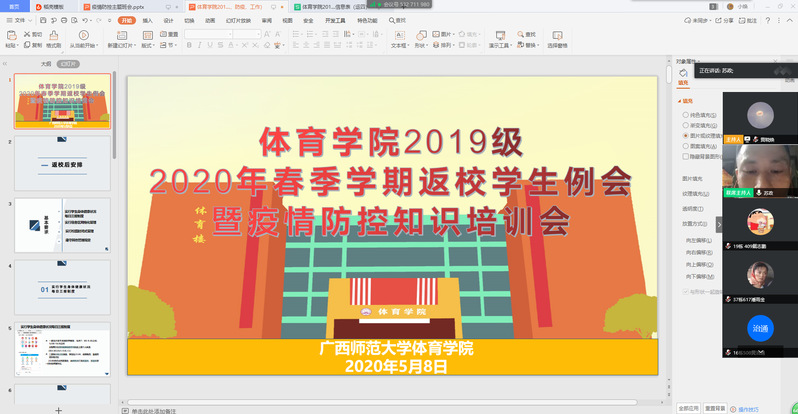Select Pattern Fill (图案填充) radio button
Screen dimensions: 798x414
[x=686, y=146]
